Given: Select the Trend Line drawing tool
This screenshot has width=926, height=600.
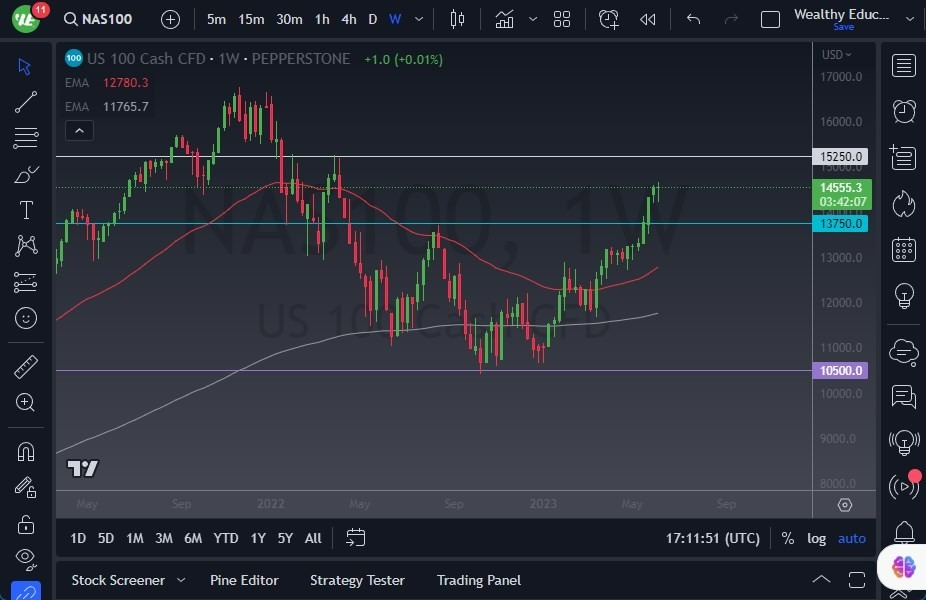Looking at the screenshot, I should coord(25,102).
